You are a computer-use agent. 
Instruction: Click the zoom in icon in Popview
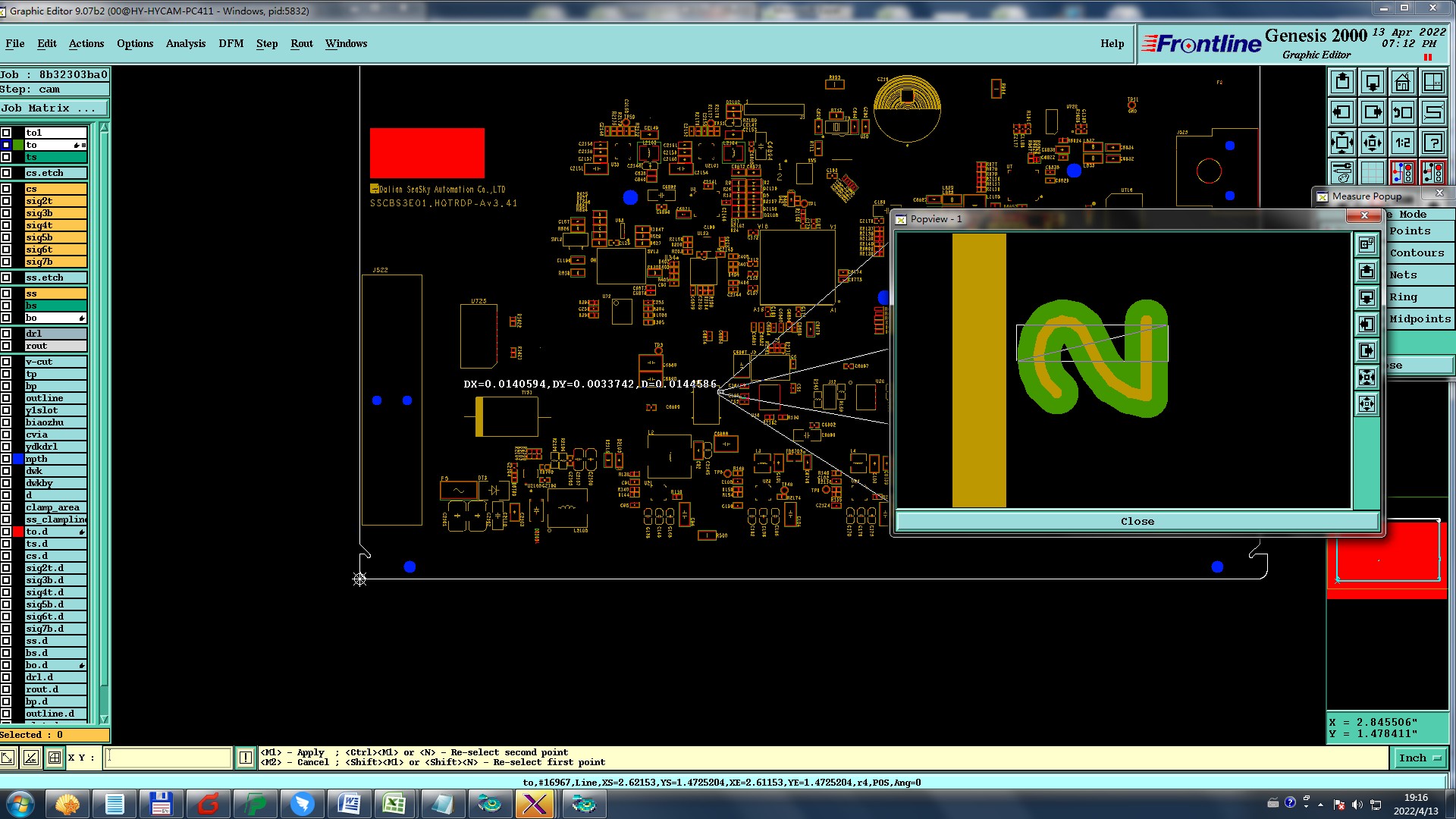tap(1367, 377)
